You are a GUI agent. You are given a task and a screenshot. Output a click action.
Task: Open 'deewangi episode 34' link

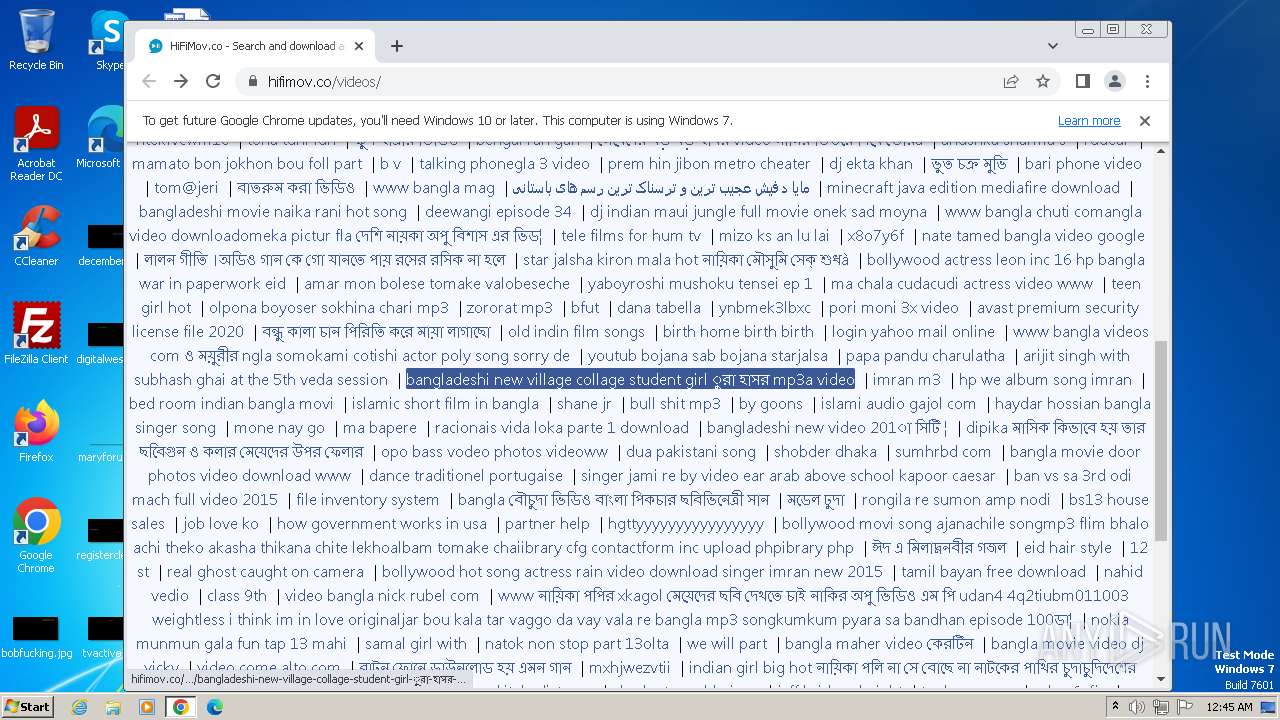pos(498,212)
